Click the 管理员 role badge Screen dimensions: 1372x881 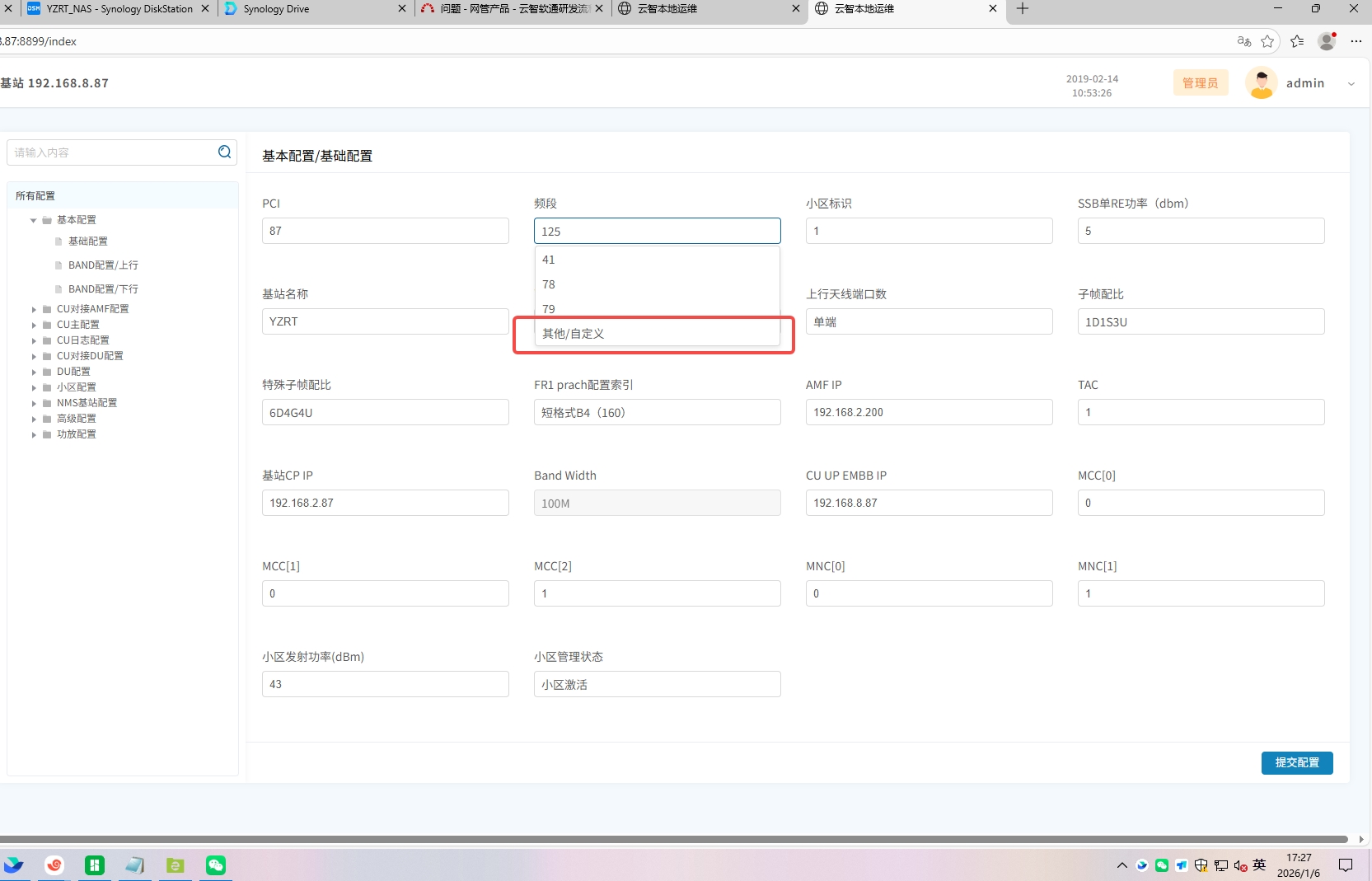coord(1200,83)
